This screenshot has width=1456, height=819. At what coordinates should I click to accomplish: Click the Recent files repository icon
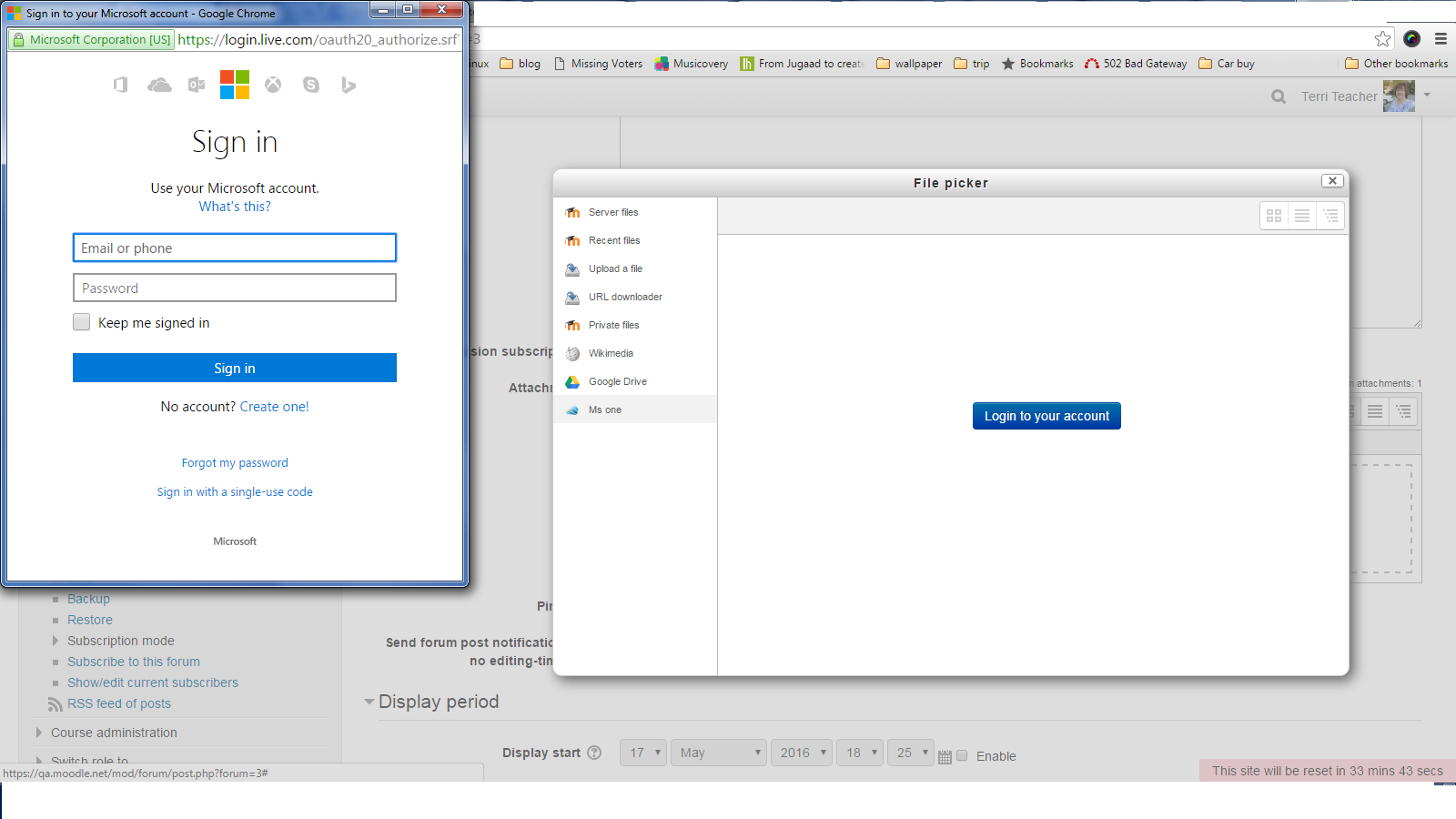[572, 241]
